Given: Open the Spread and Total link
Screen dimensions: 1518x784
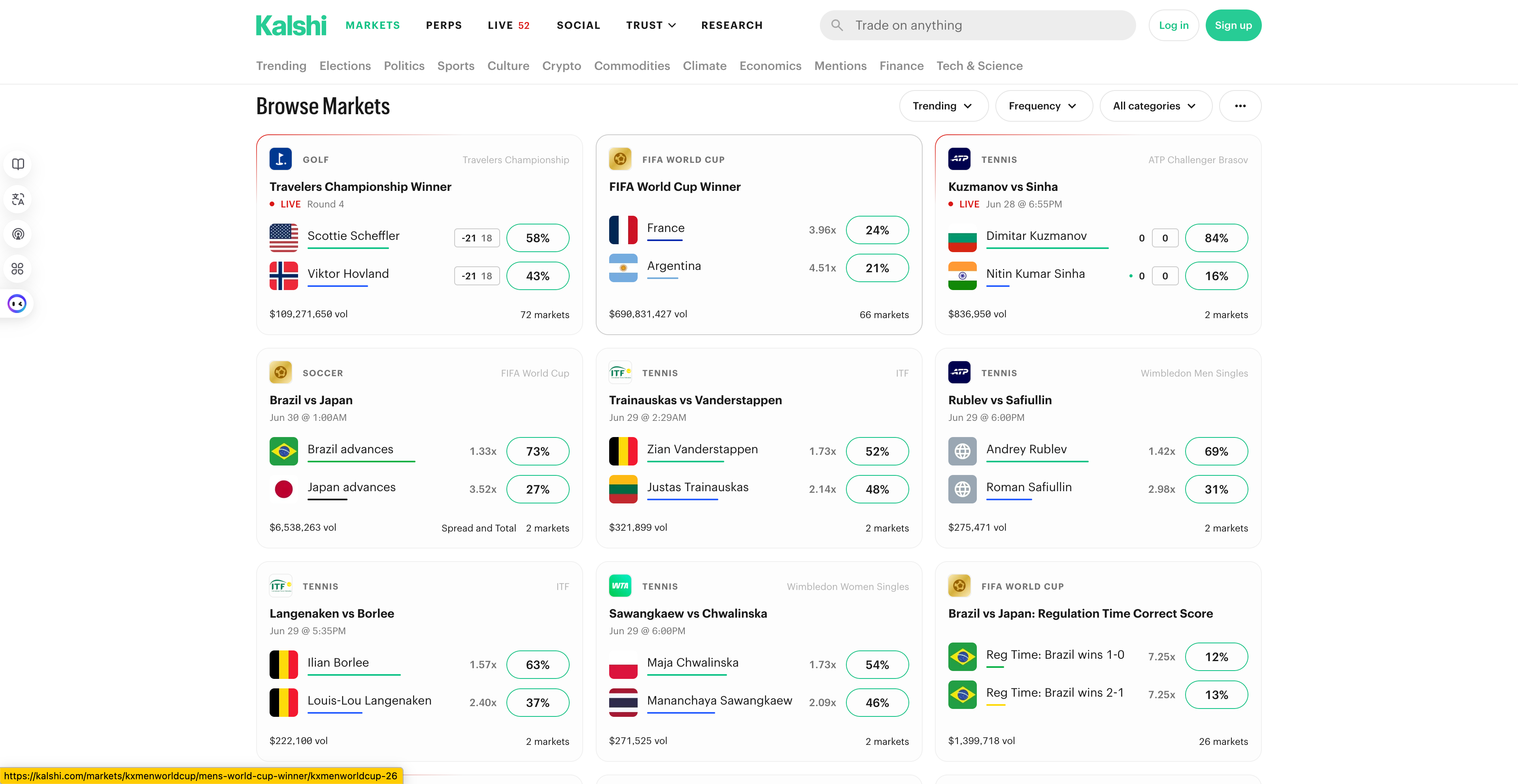Looking at the screenshot, I should coord(478,528).
